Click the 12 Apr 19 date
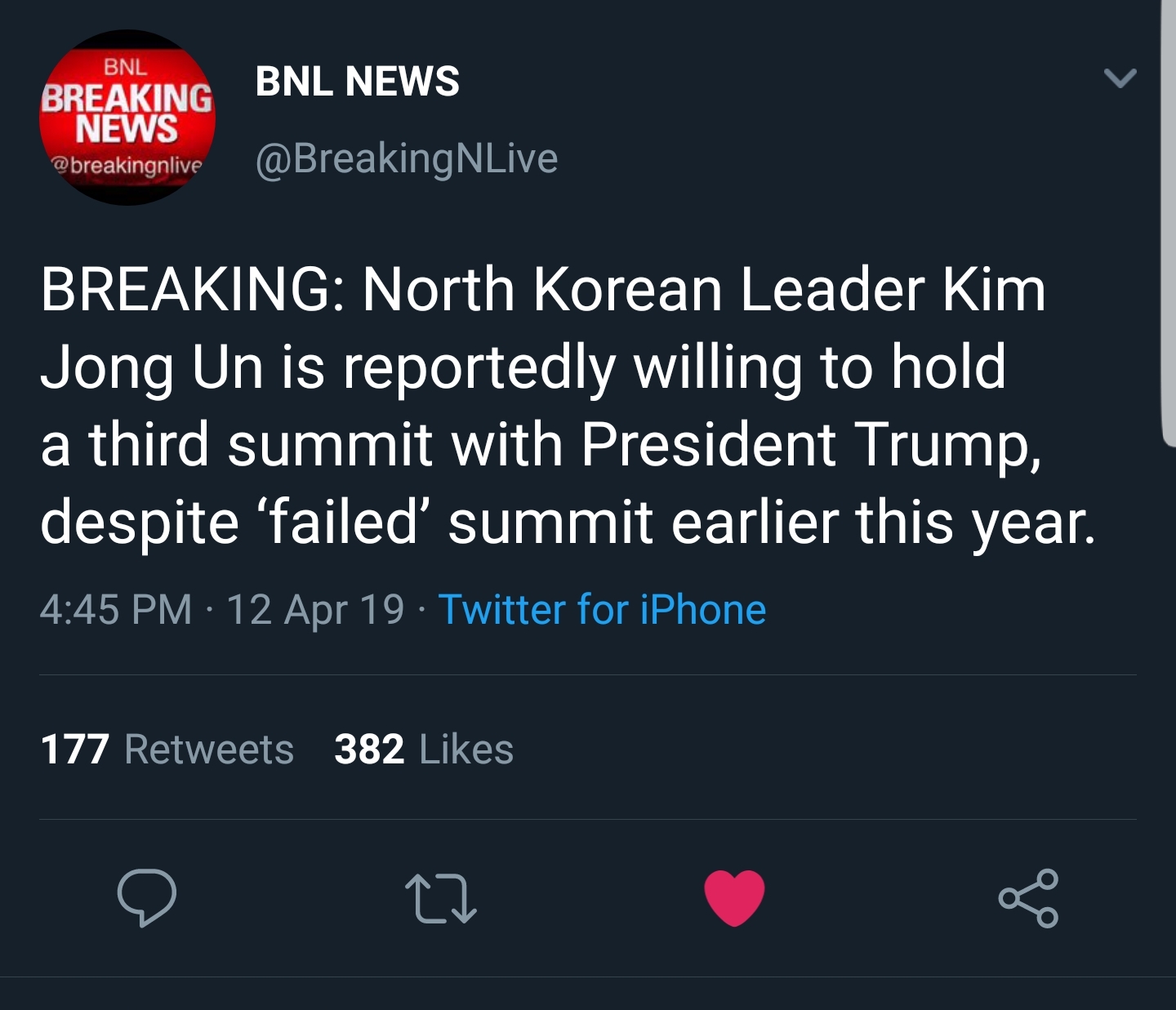1176x1010 pixels. [315, 609]
